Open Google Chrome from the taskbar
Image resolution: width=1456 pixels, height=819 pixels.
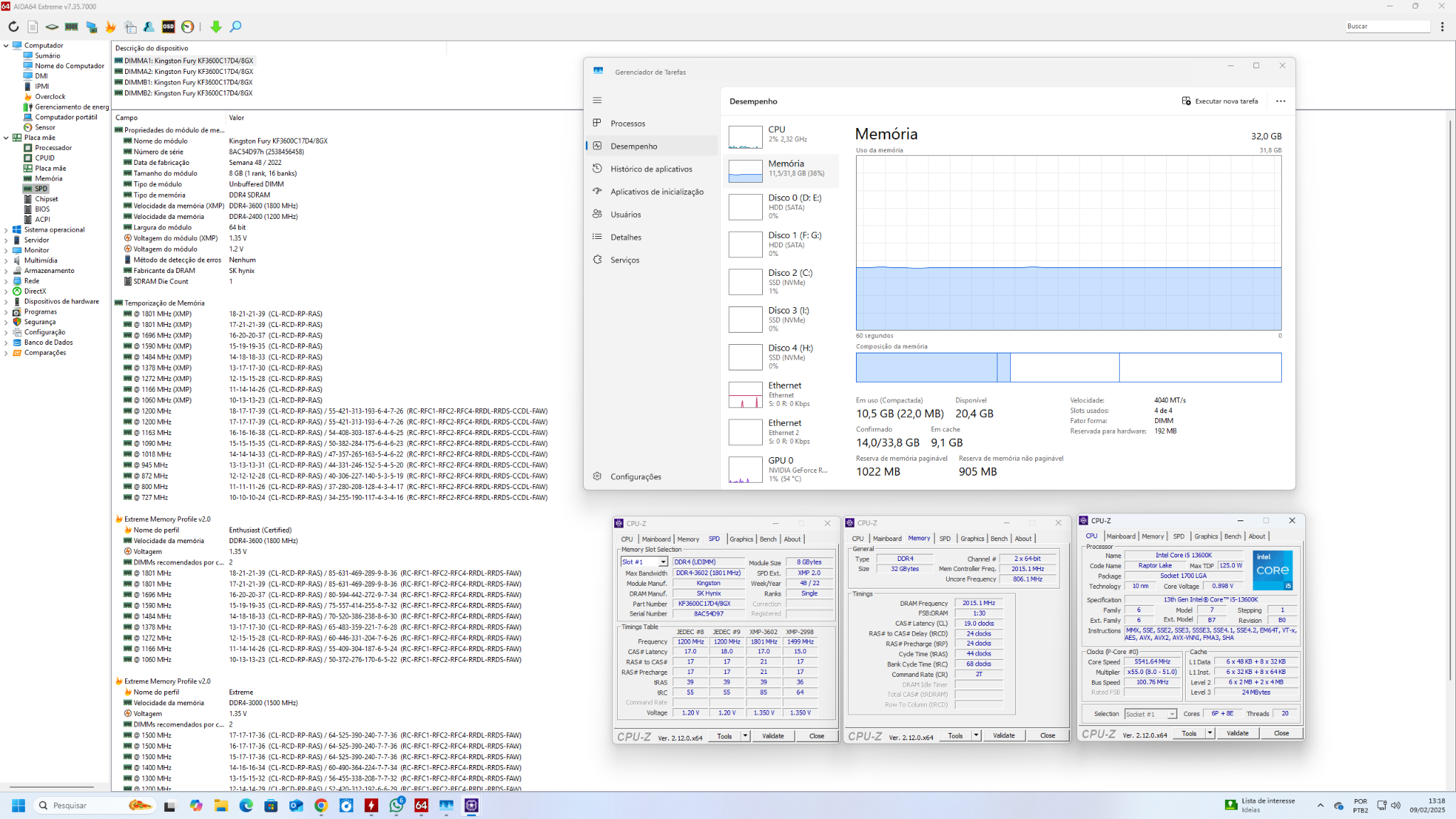(x=321, y=805)
